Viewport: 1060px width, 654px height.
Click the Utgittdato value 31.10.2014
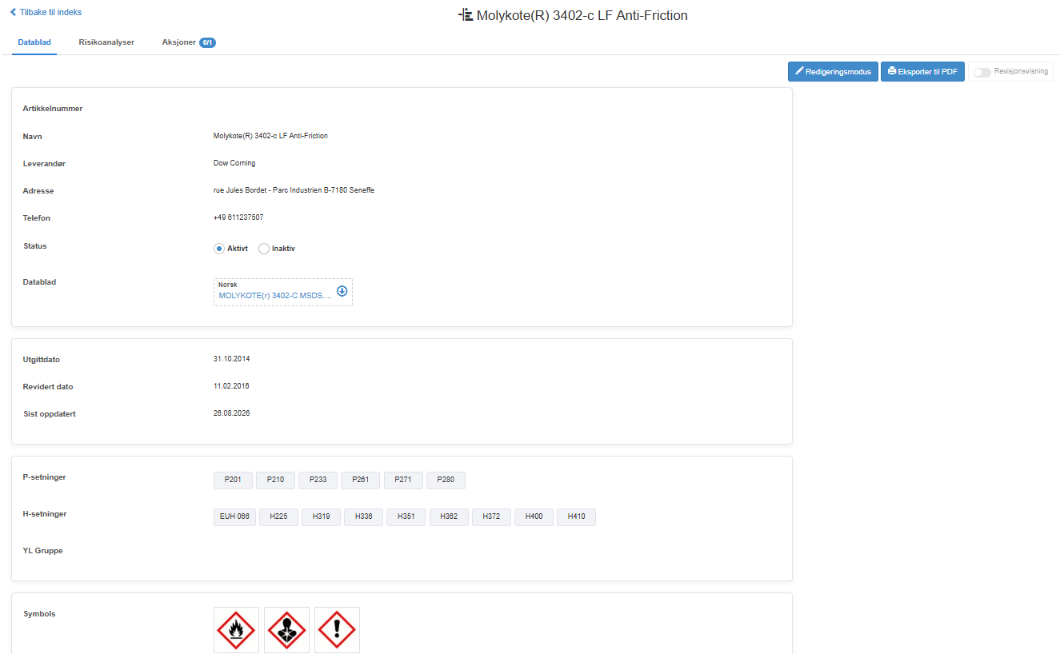point(232,358)
